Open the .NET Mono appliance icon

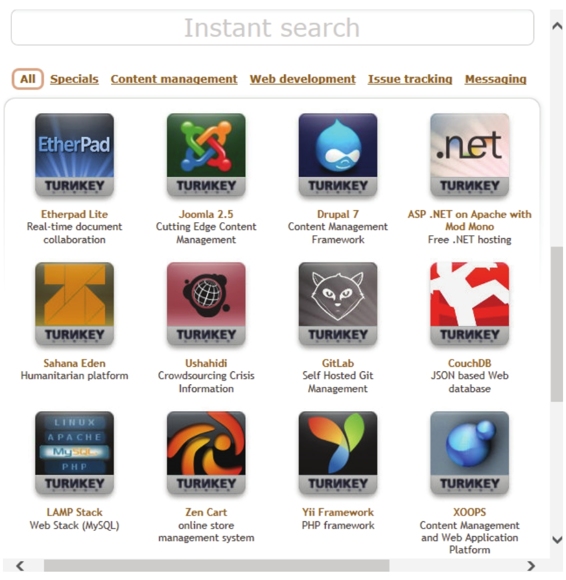pos(469,155)
